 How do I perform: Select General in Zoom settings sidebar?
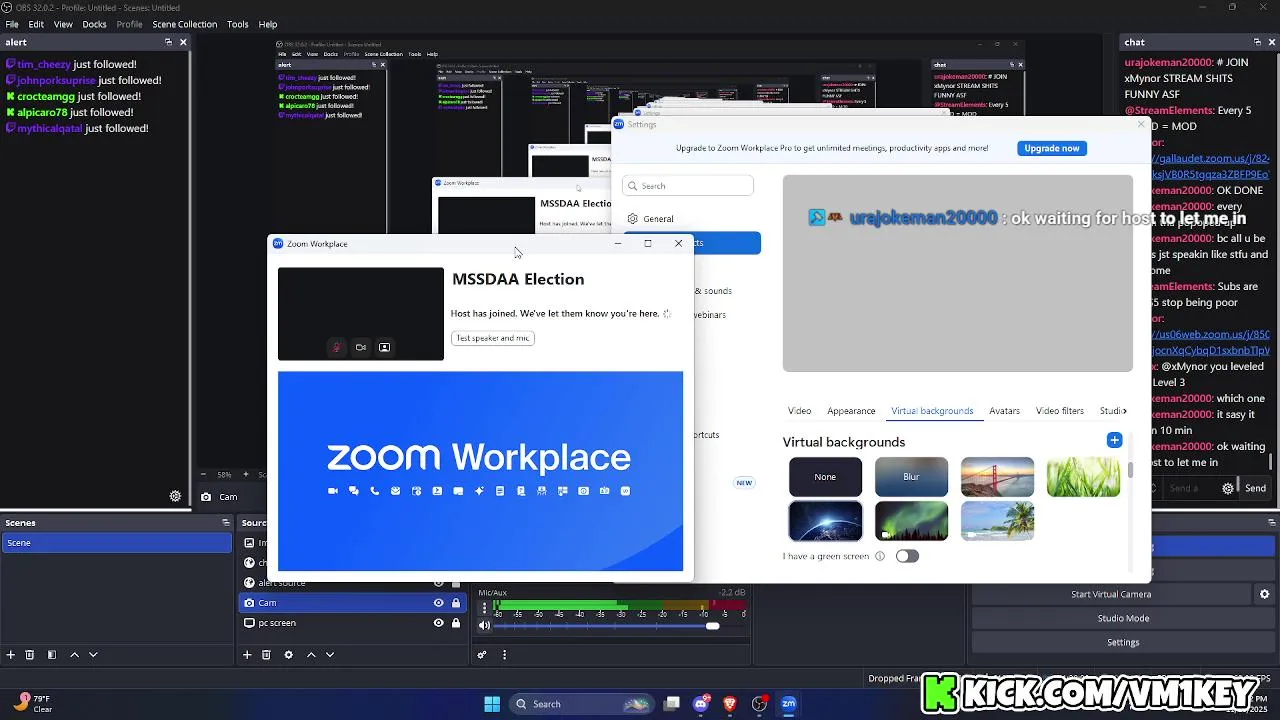(x=658, y=219)
